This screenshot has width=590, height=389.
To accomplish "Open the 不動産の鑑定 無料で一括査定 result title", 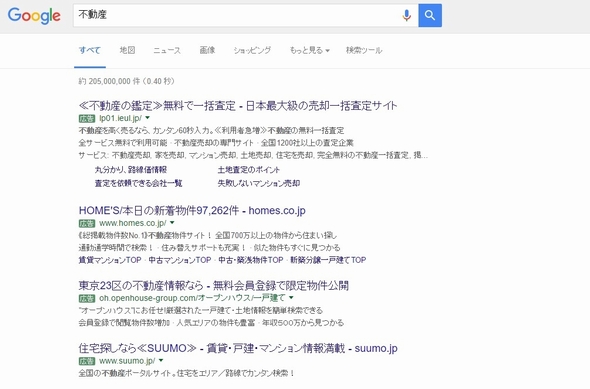I will tap(238, 106).
